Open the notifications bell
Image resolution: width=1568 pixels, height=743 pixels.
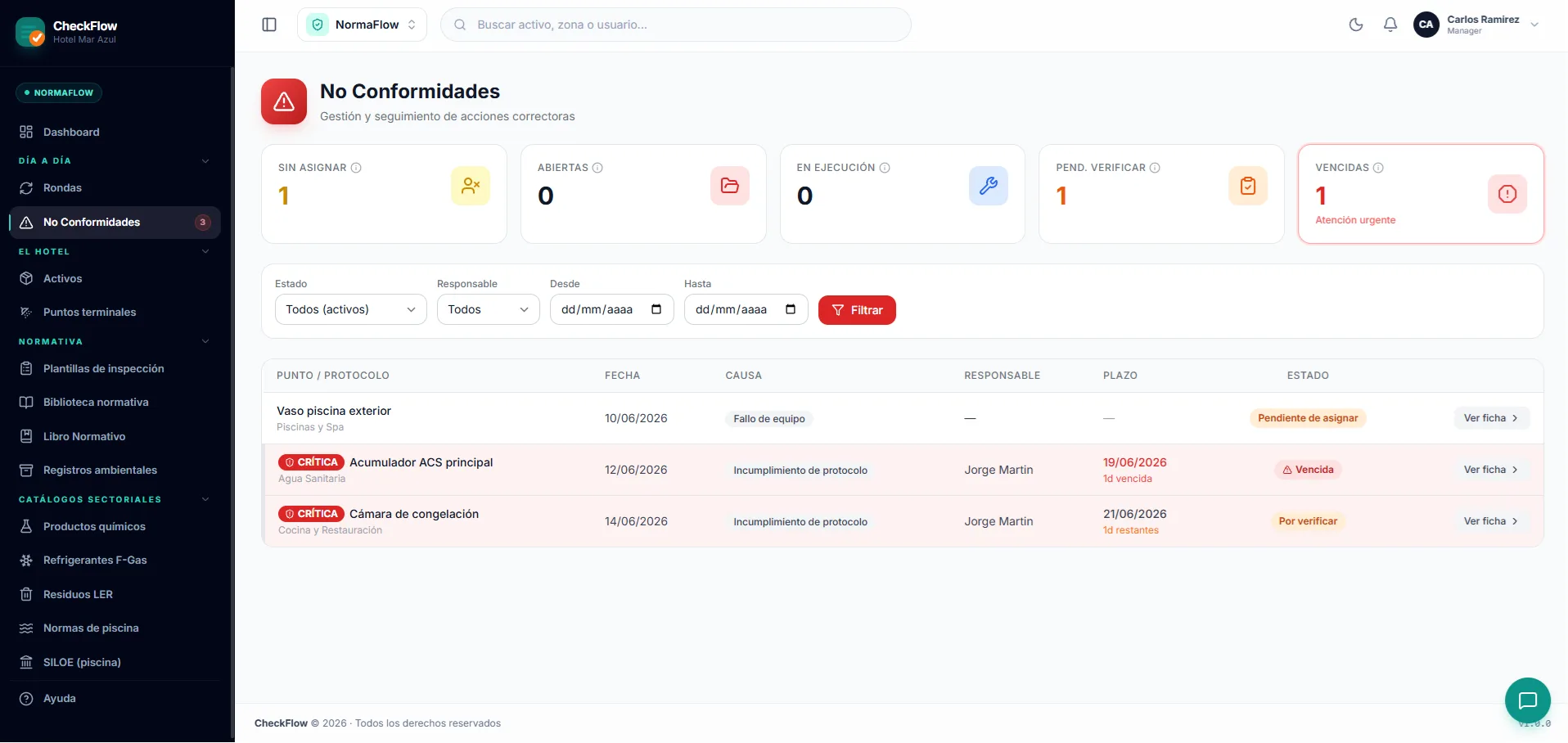(1390, 25)
